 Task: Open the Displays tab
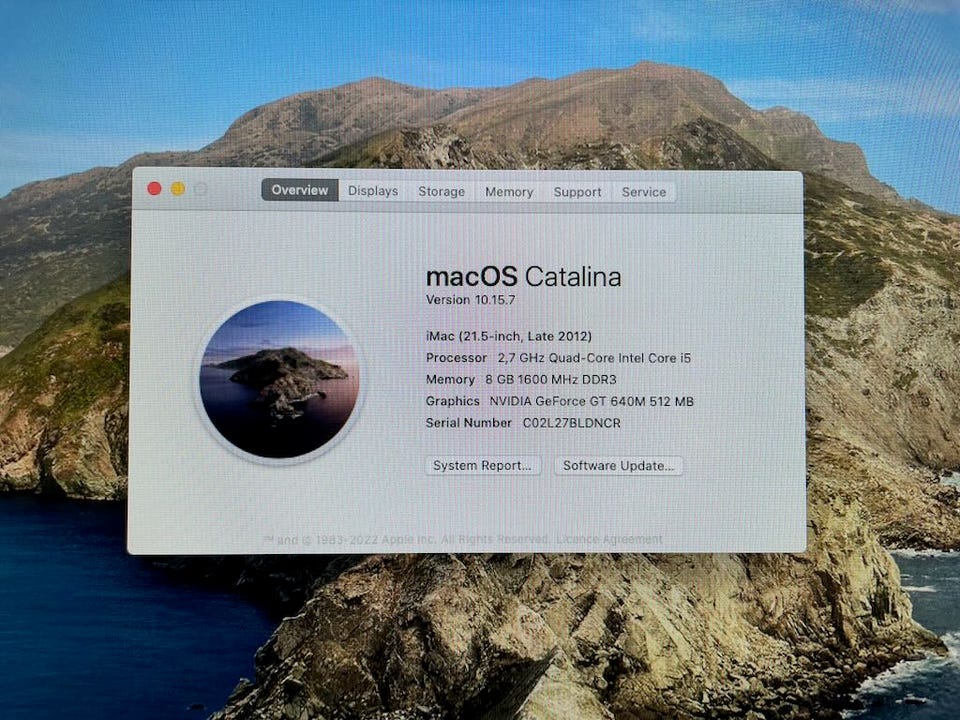tap(373, 191)
